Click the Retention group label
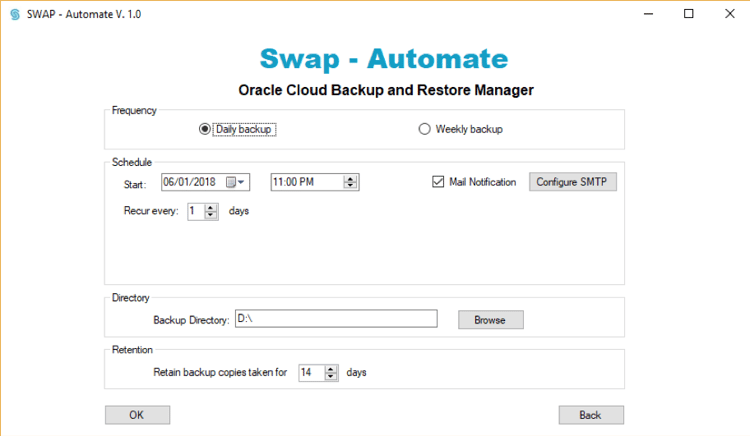The height and width of the screenshot is (436, 750). pos(132,349)
